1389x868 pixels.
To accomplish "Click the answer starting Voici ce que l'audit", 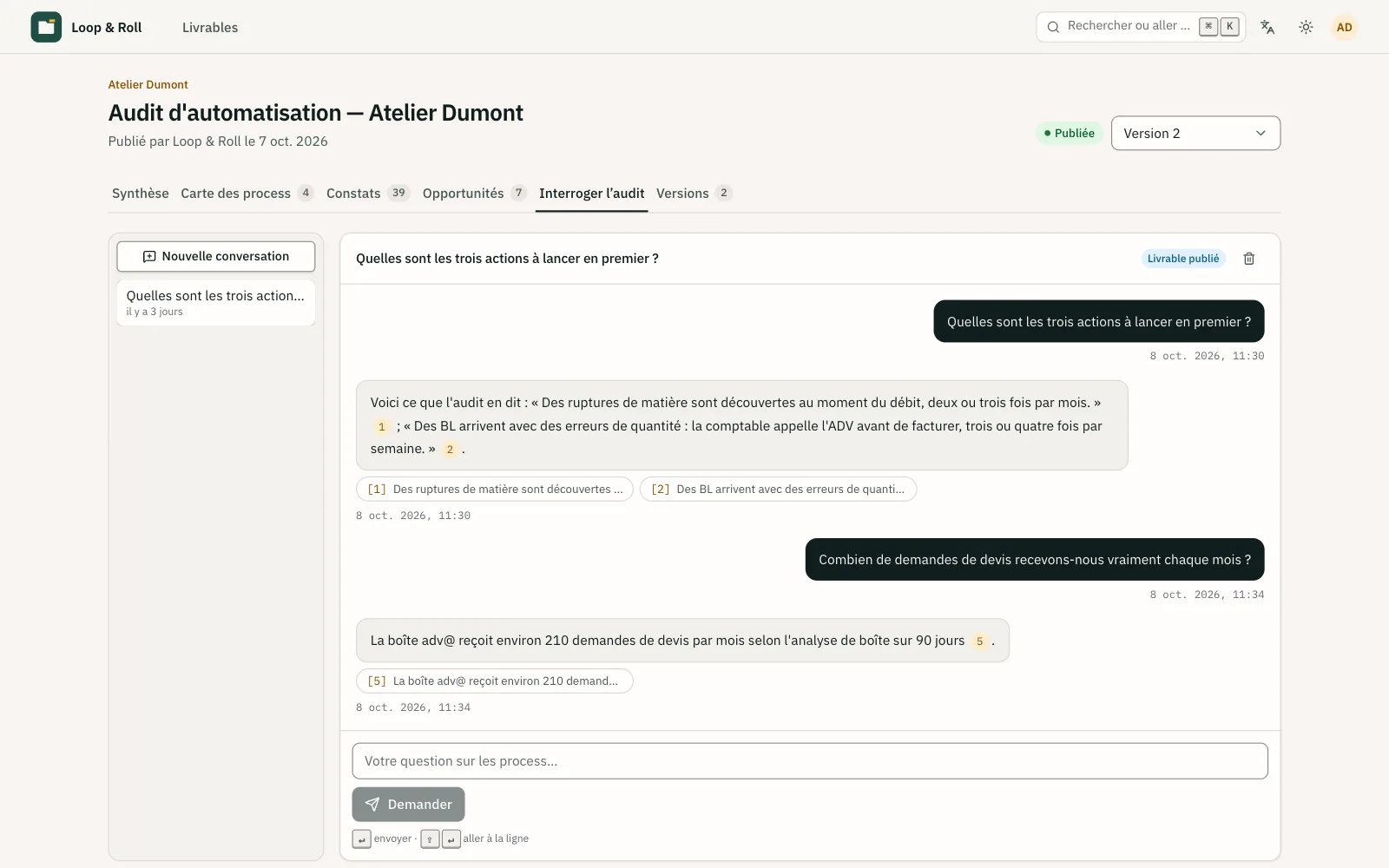I will point(742,425).
